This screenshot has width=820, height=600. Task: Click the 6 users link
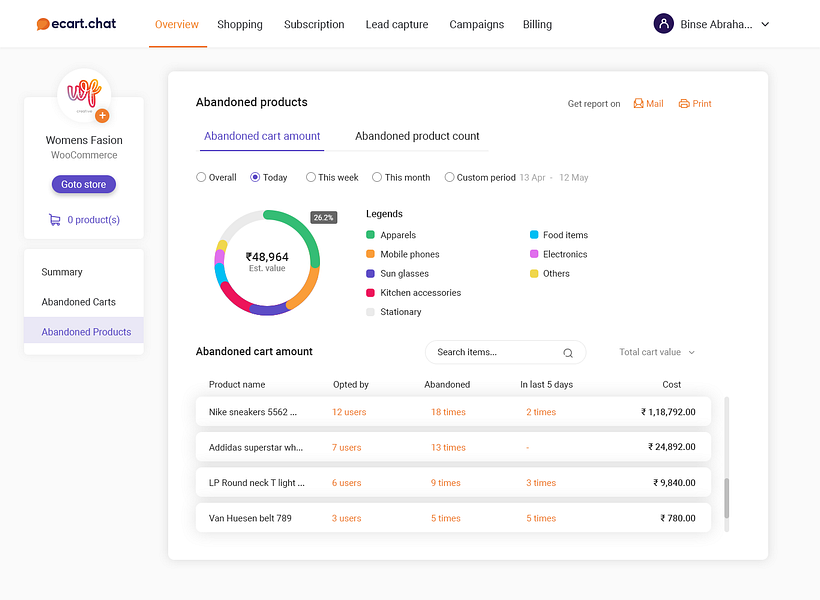click(347, 483)
